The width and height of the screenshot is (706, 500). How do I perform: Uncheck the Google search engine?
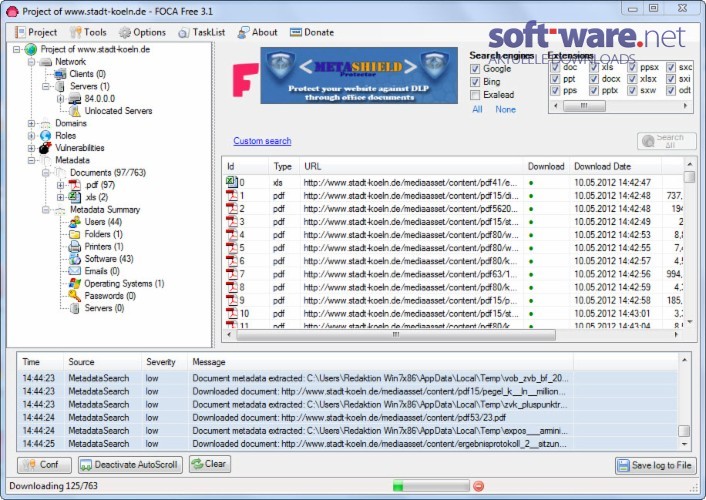click(475, 69)
